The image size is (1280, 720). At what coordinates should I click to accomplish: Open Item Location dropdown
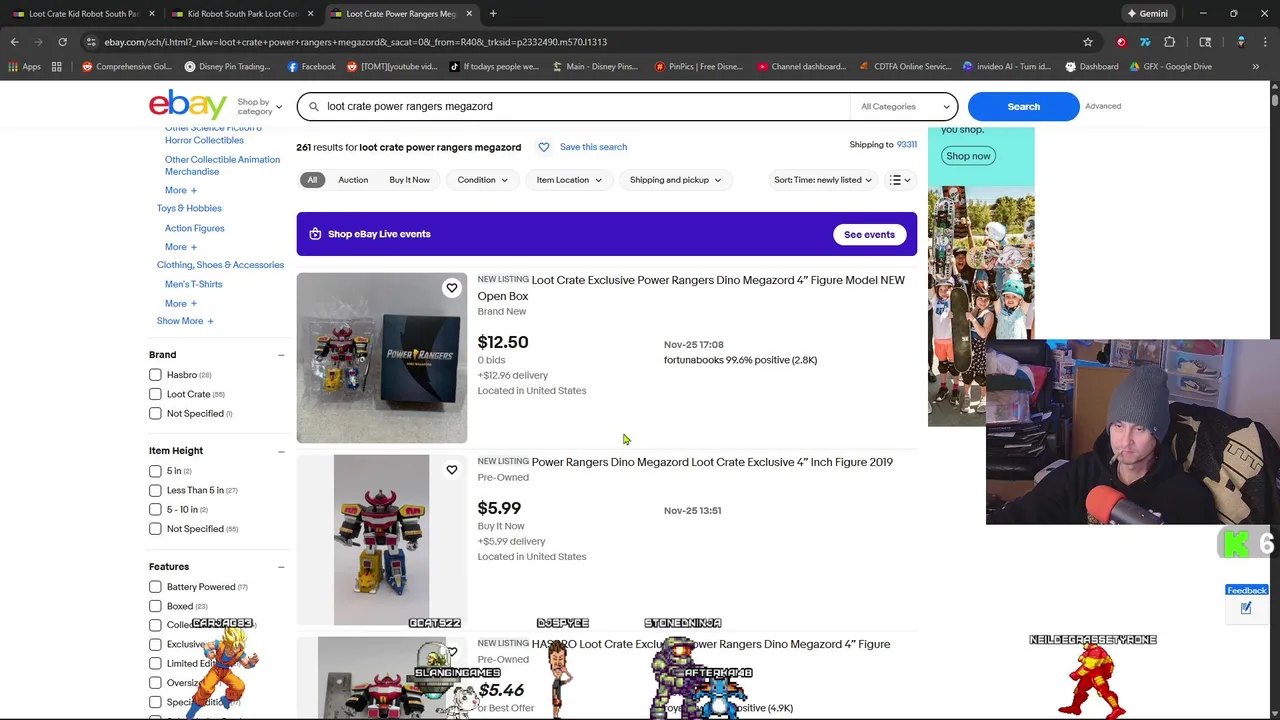pos(569,180)
